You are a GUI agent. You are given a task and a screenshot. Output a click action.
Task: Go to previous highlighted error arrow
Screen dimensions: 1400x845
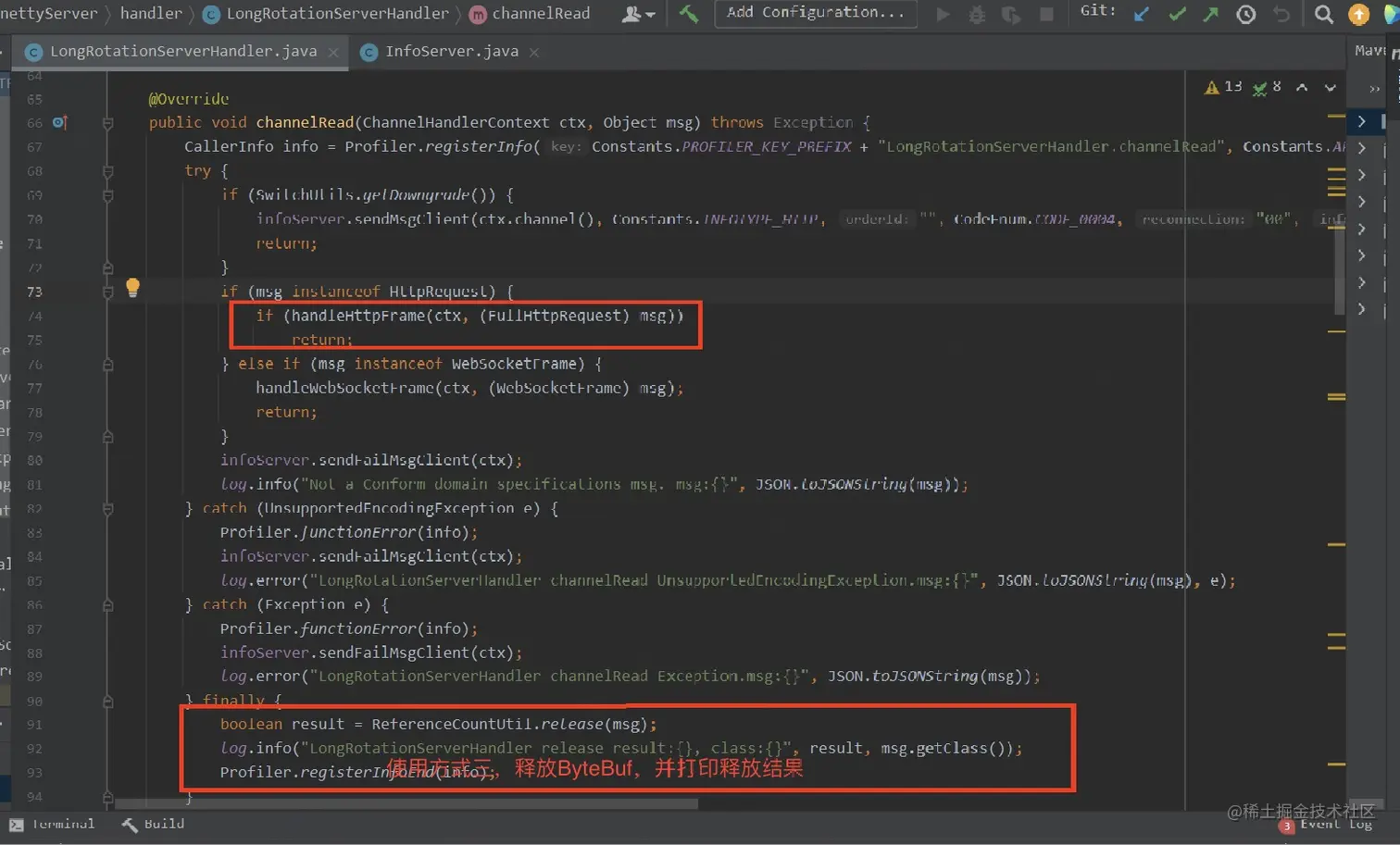point(1302,87)
